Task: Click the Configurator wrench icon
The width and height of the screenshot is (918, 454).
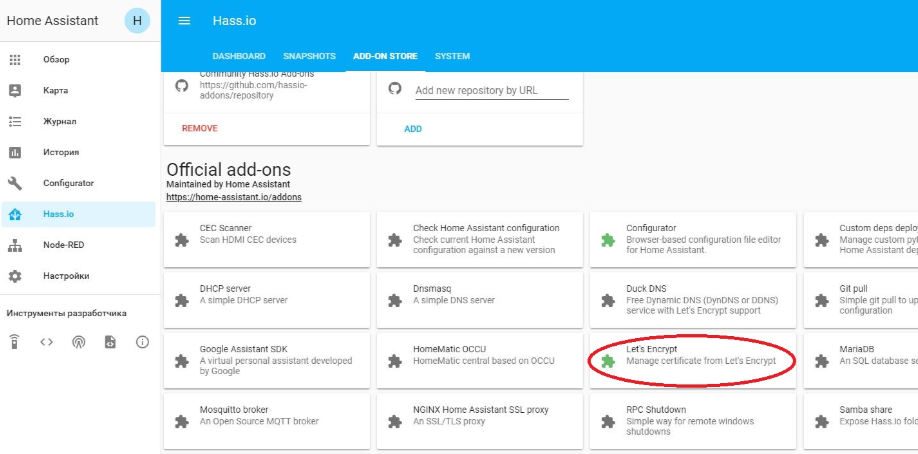Action: 15,183
